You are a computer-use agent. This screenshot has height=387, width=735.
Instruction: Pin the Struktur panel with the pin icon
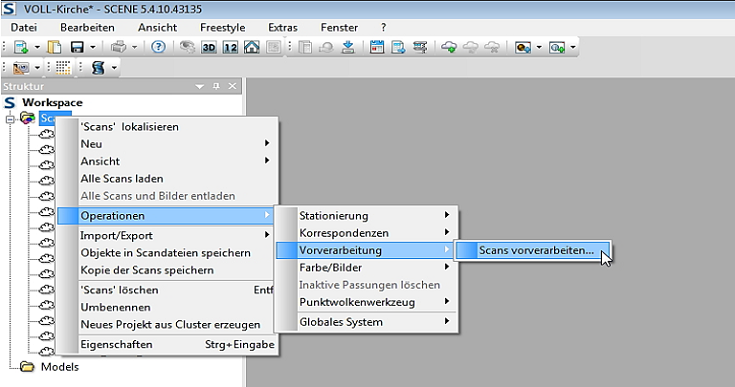click(216, 86)
